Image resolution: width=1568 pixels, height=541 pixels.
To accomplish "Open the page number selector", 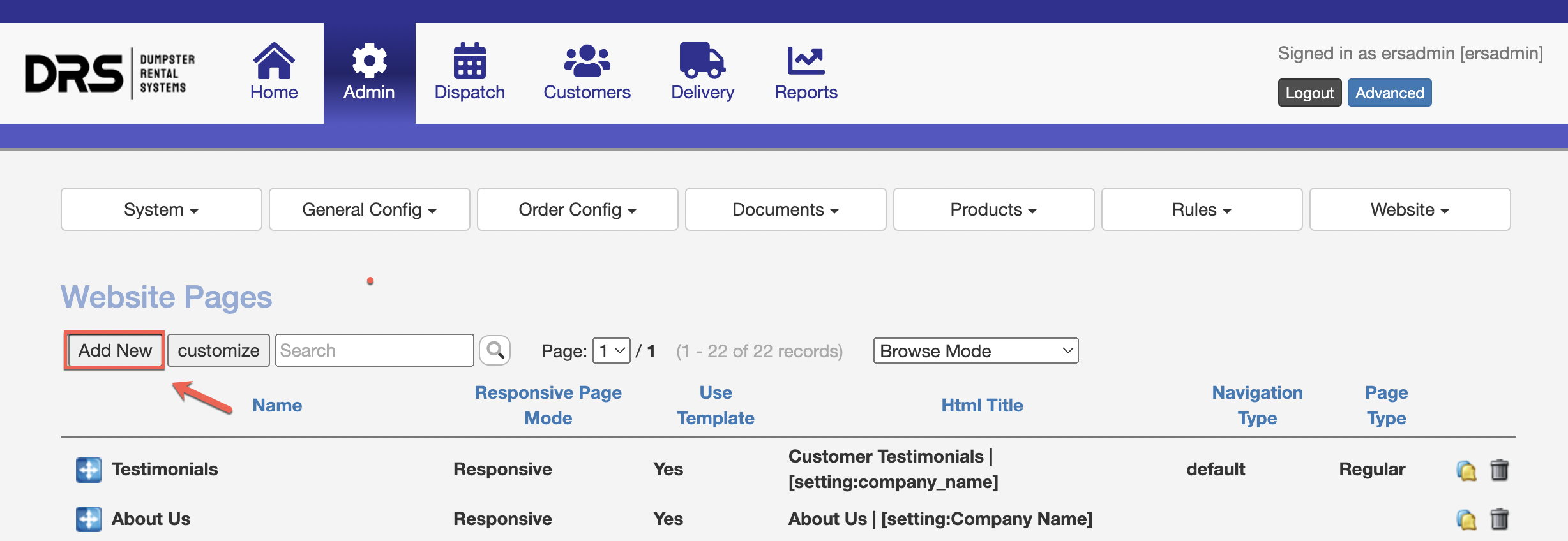I will click(611, 351).
